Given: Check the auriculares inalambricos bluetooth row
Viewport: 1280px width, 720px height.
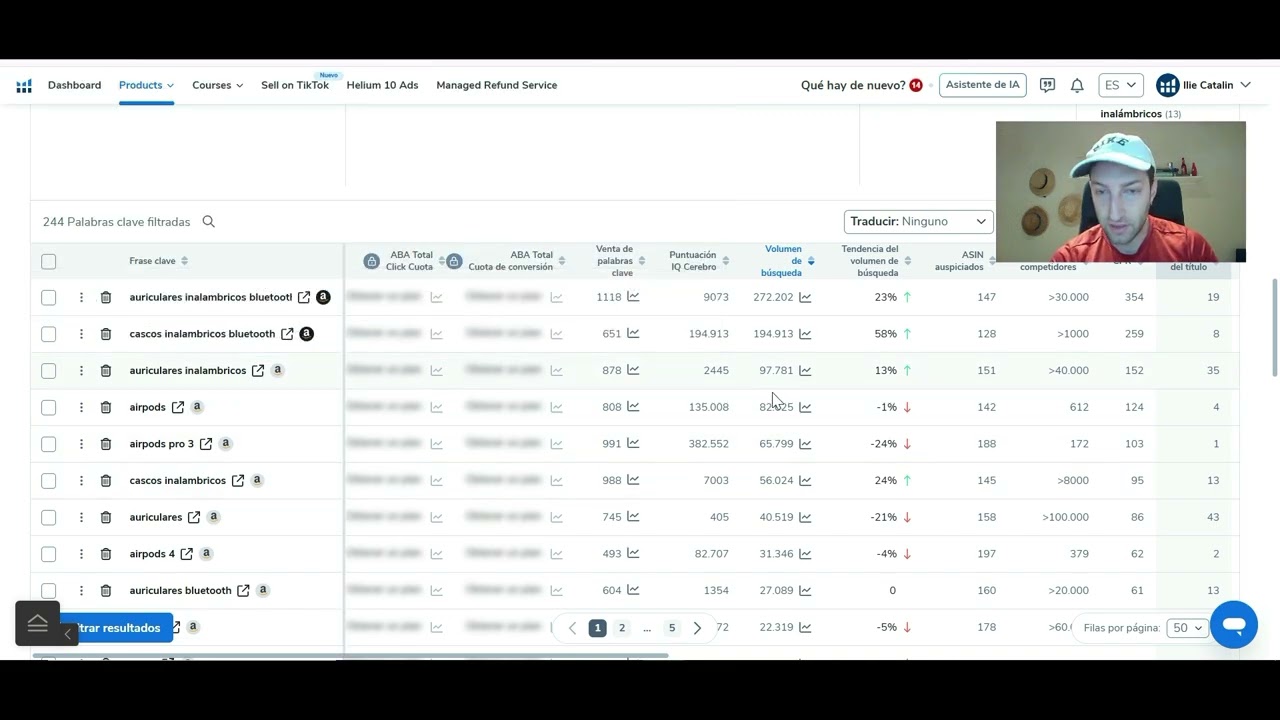Looking at the screenshot, I should click(x=49, y=297).
